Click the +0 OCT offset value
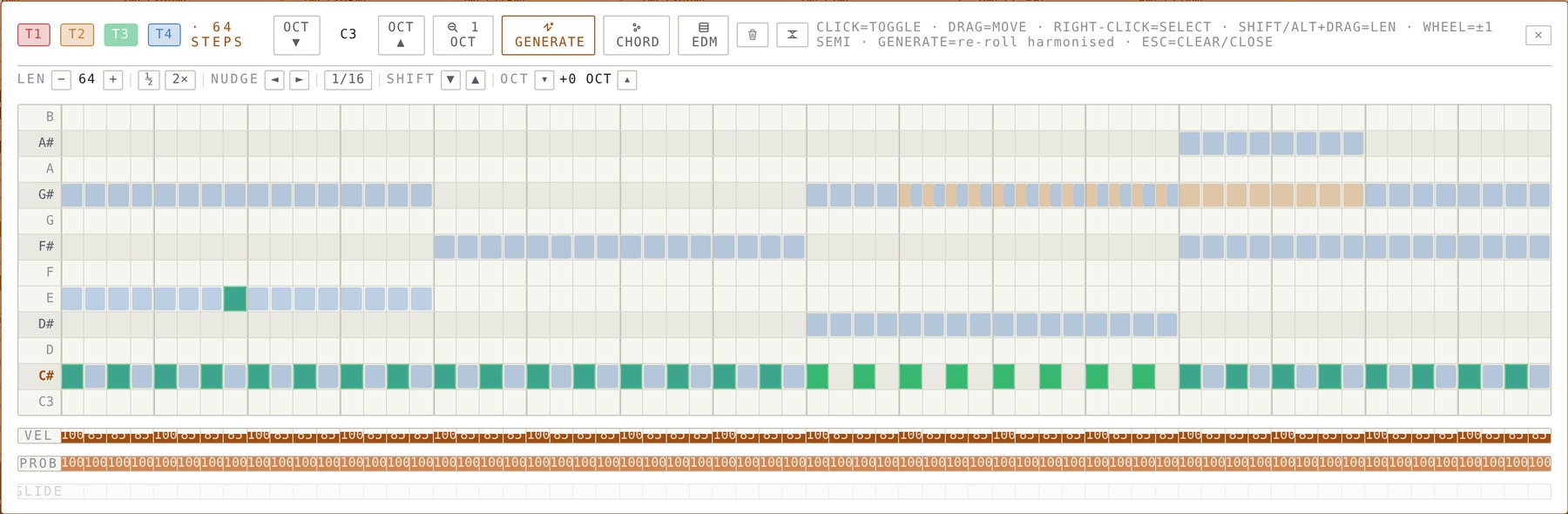Screen dimensions: 1568x514 [585, 79]
